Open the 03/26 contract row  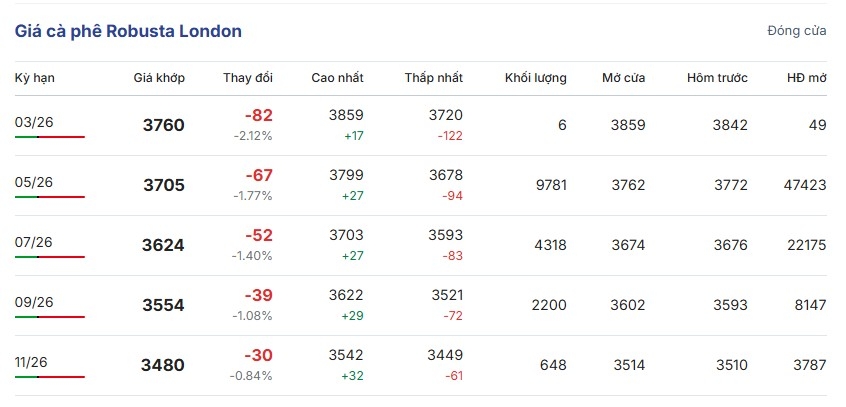coord(420,126)
